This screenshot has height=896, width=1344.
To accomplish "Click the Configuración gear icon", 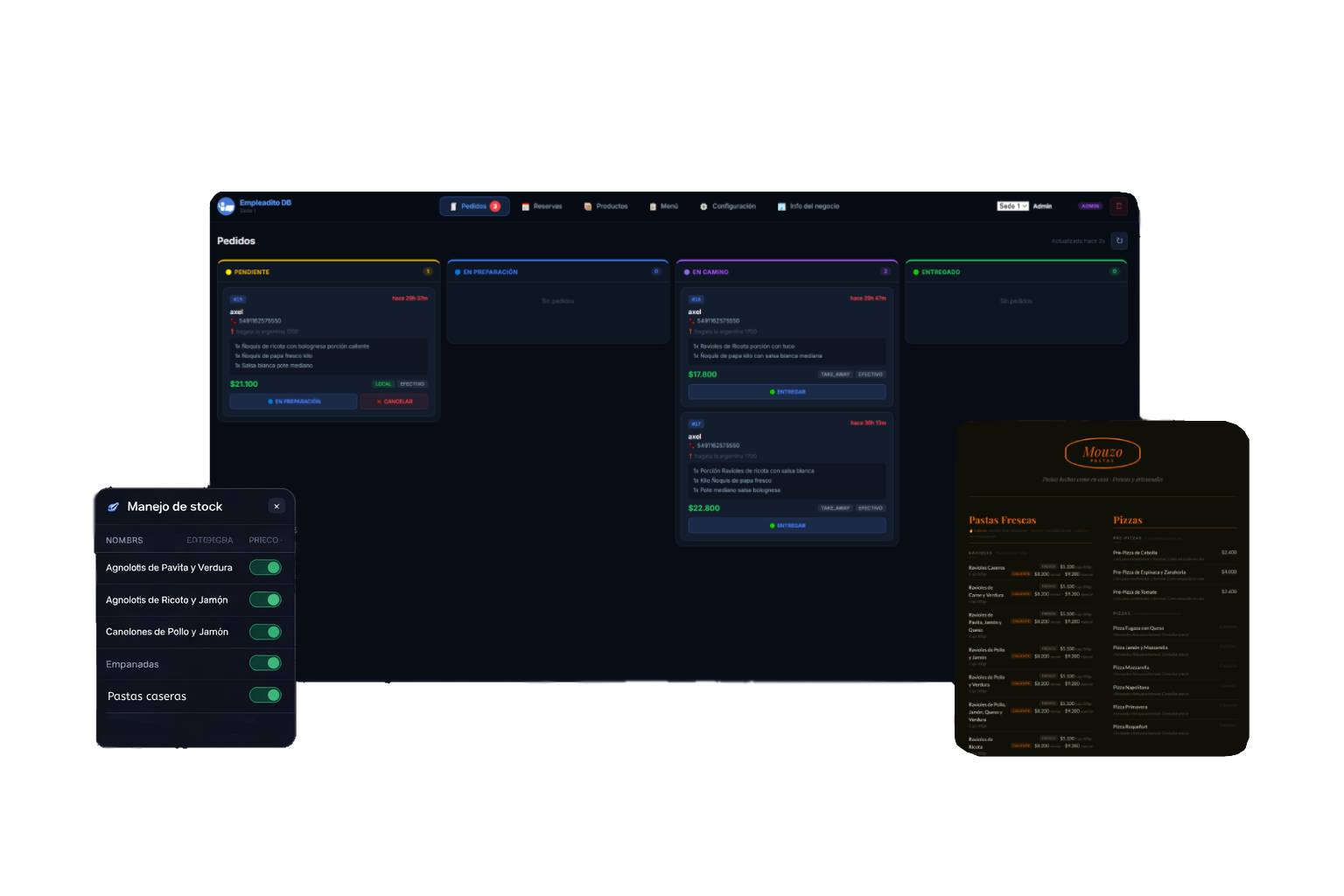I will pyautogui.click(x=703, y=206).
